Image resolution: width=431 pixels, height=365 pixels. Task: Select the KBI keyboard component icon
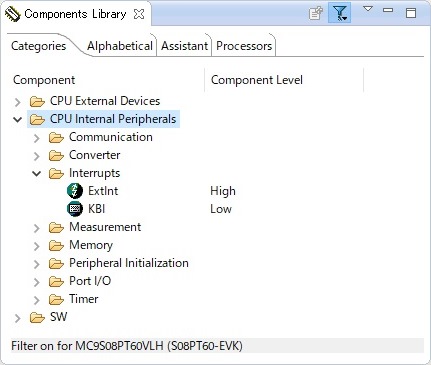75,209
